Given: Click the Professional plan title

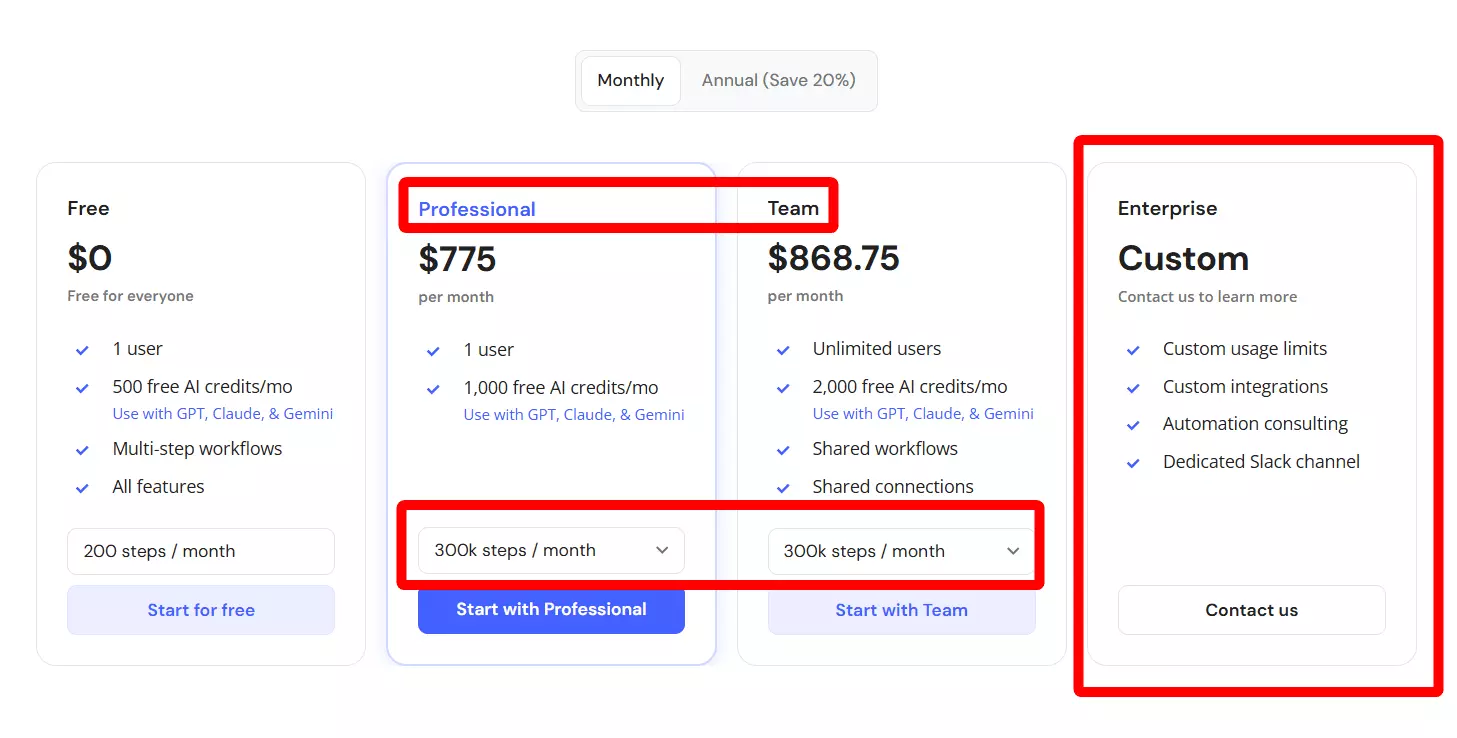Looking at the screenshot, I should [x=477, y=209].
